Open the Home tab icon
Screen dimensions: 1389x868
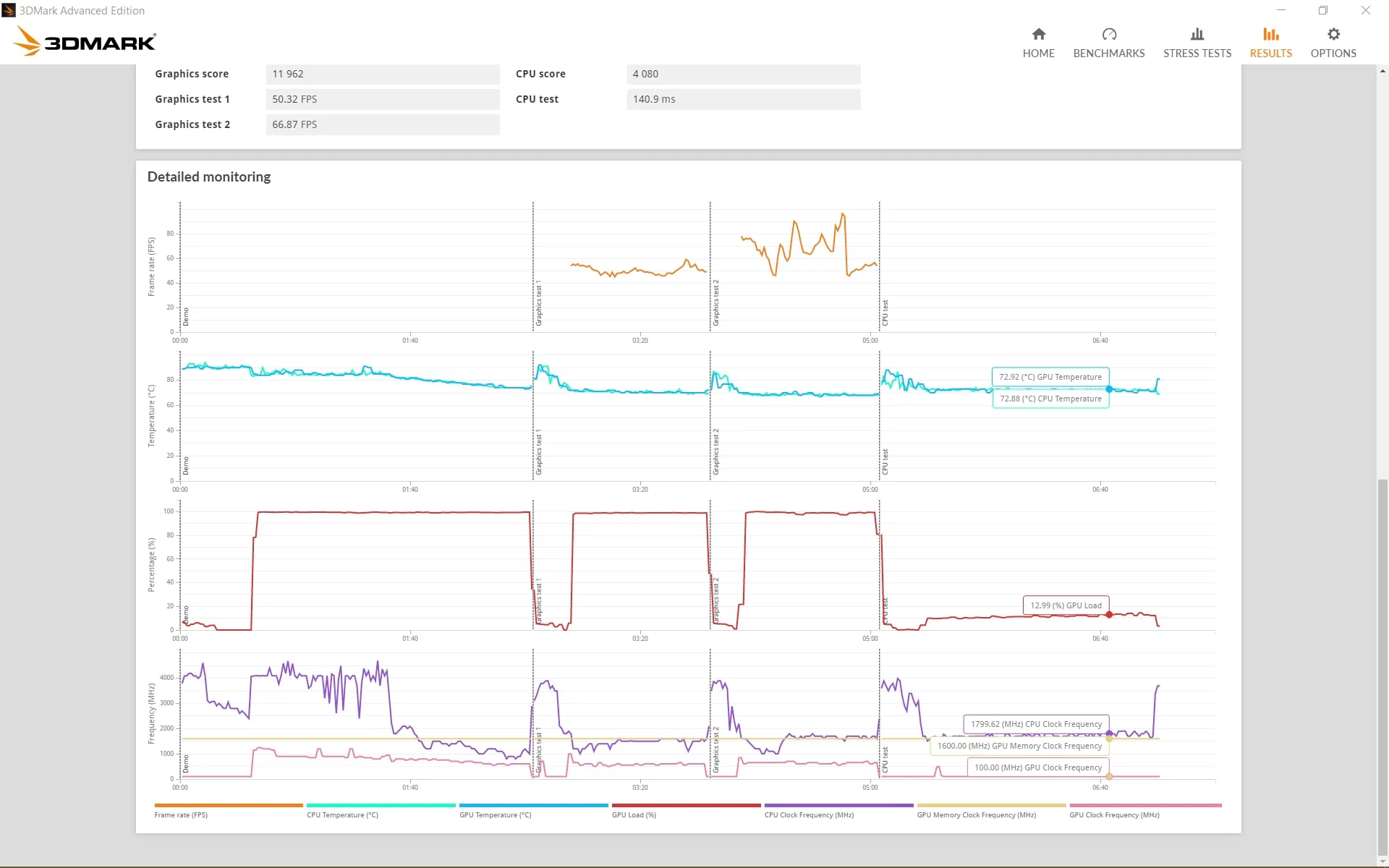(1038, 34)
